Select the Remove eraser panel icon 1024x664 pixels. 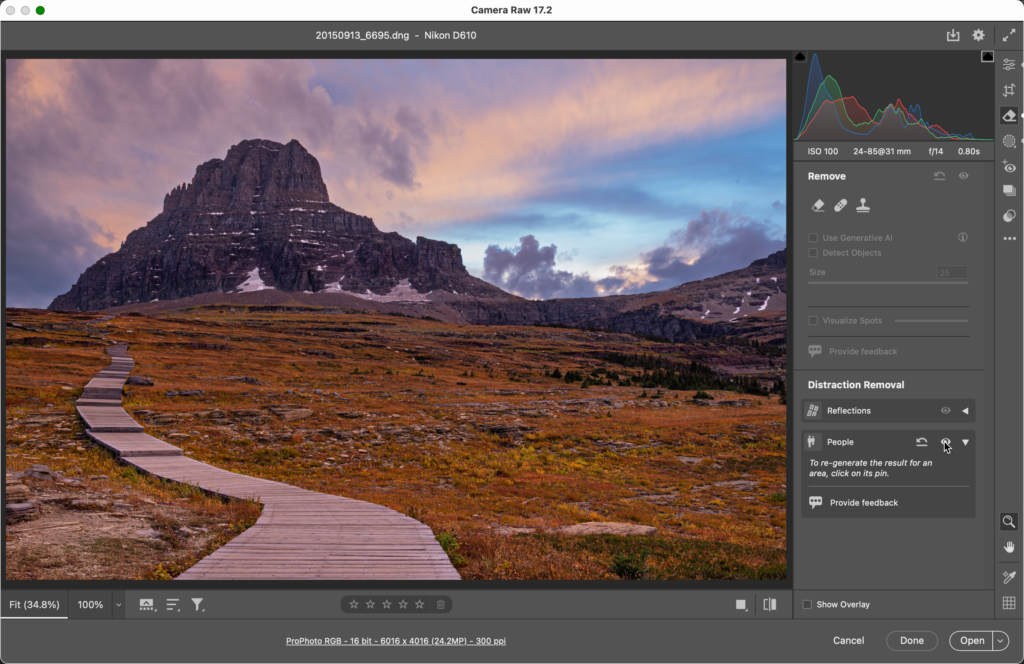(x=1009, y=116)
